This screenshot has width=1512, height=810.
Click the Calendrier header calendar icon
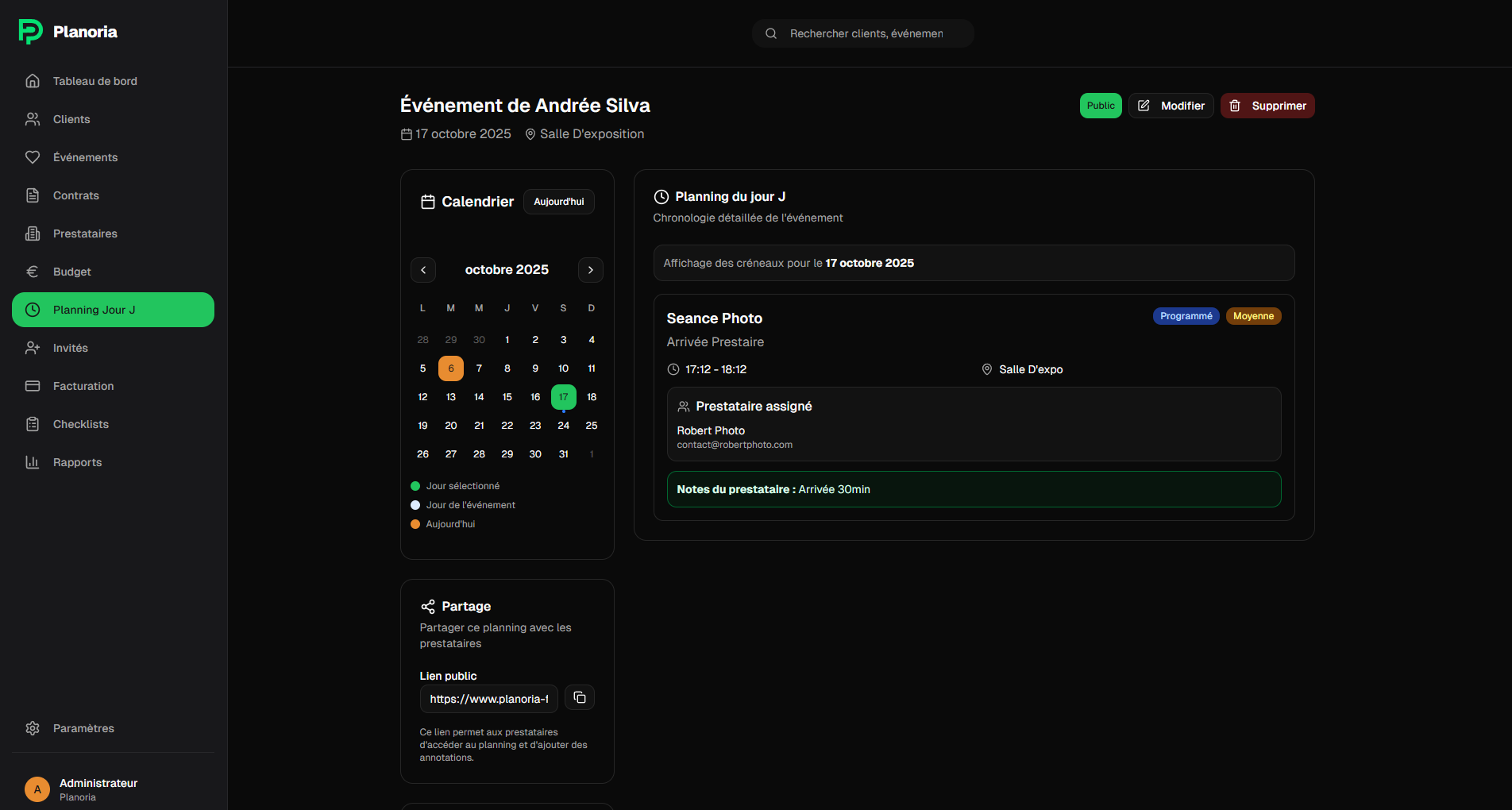[x=428, y=202]
